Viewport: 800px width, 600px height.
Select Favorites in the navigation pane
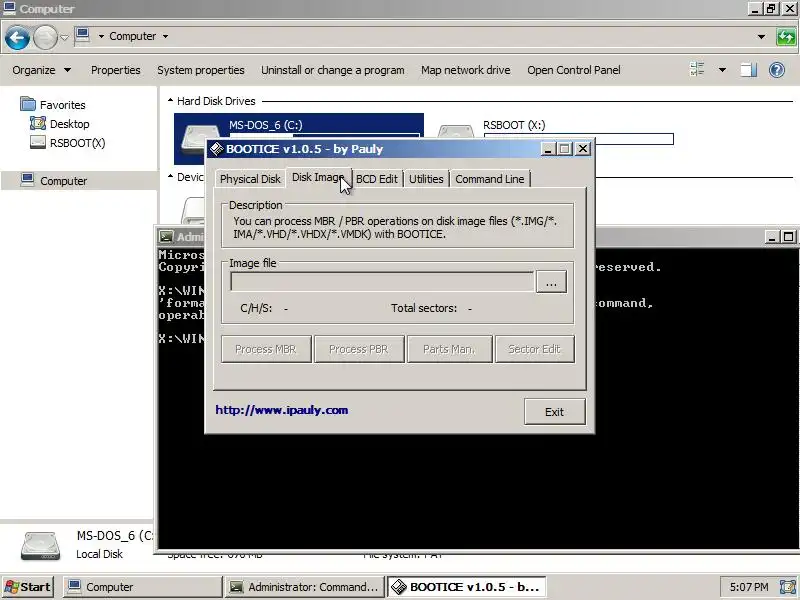click(53, 105)
